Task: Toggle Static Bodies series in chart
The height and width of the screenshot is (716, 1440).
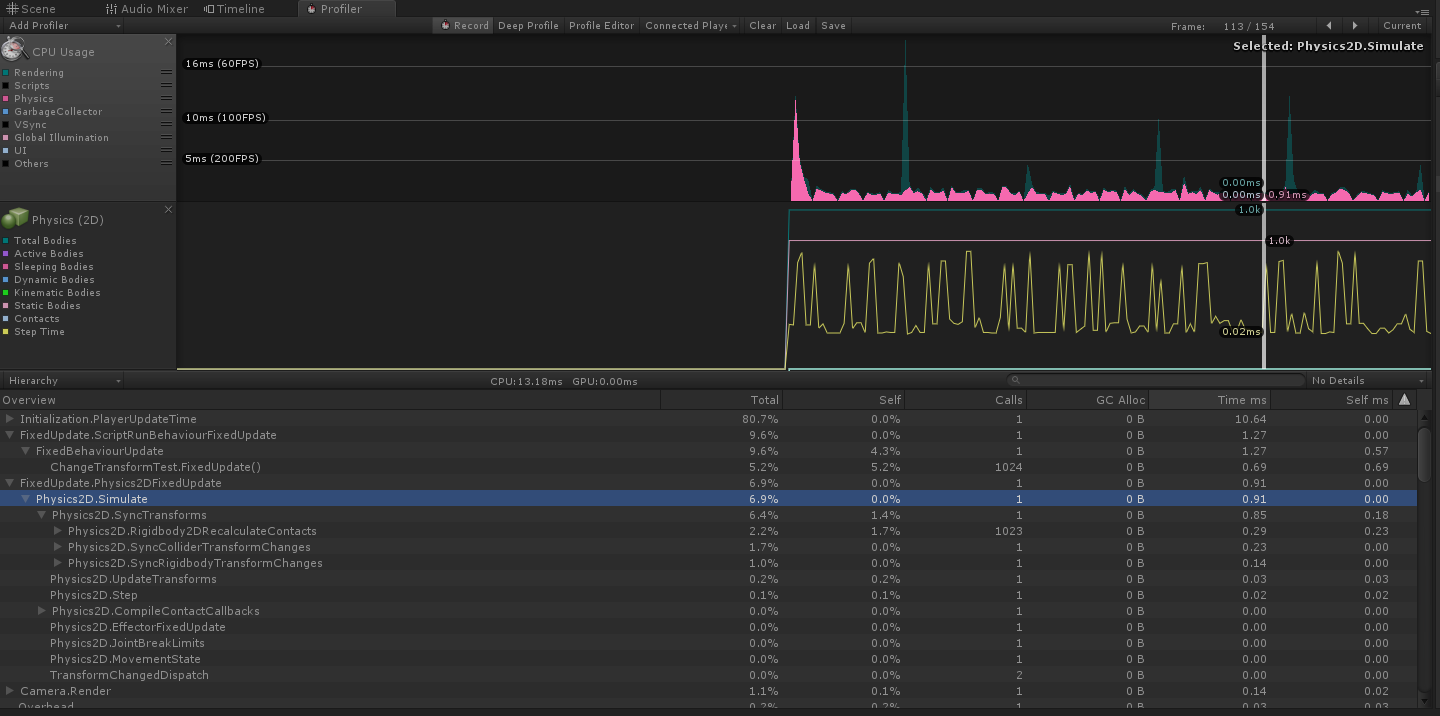Action: (6, 306)
